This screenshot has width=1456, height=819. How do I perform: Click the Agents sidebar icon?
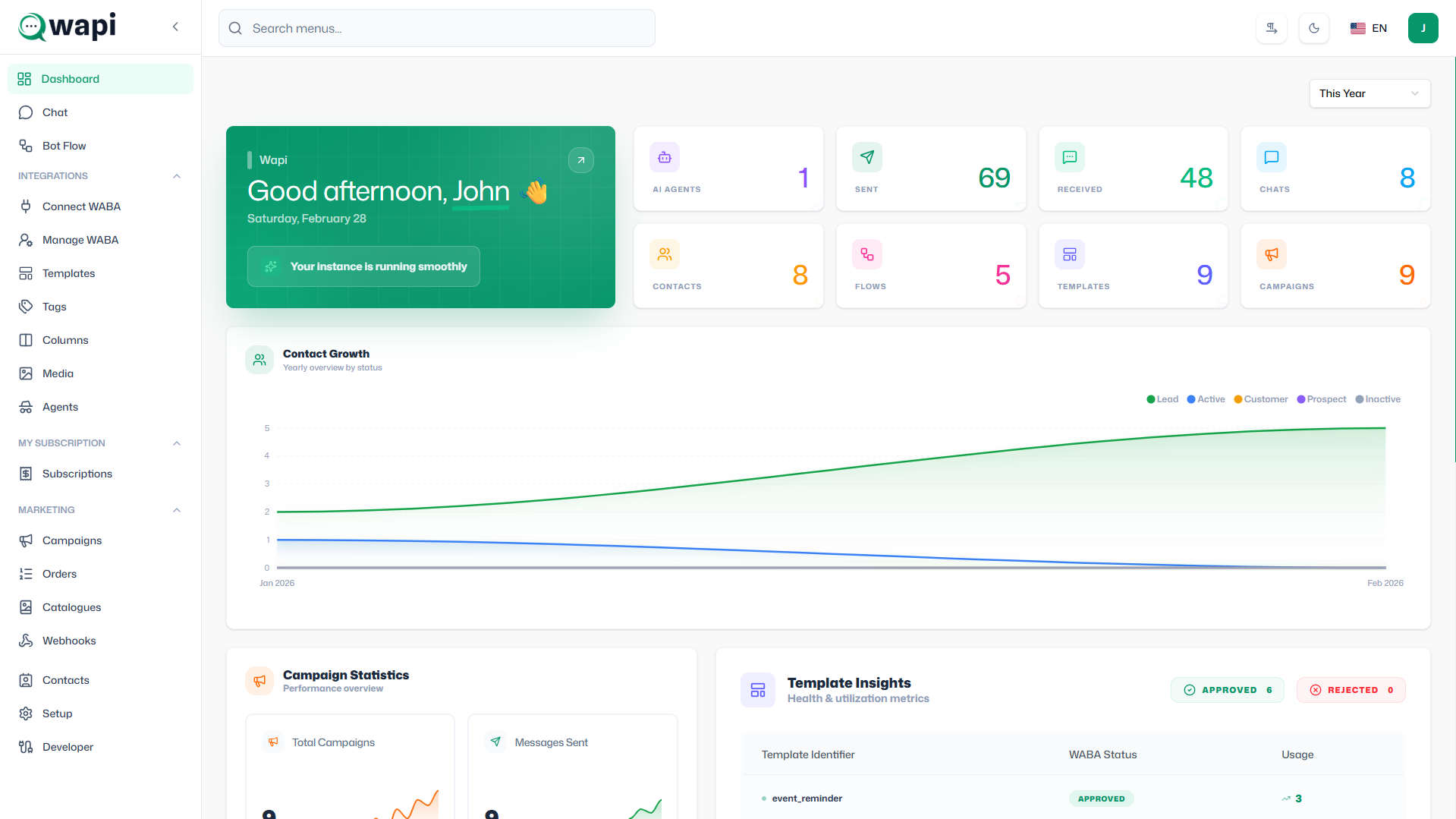point(26,407)
